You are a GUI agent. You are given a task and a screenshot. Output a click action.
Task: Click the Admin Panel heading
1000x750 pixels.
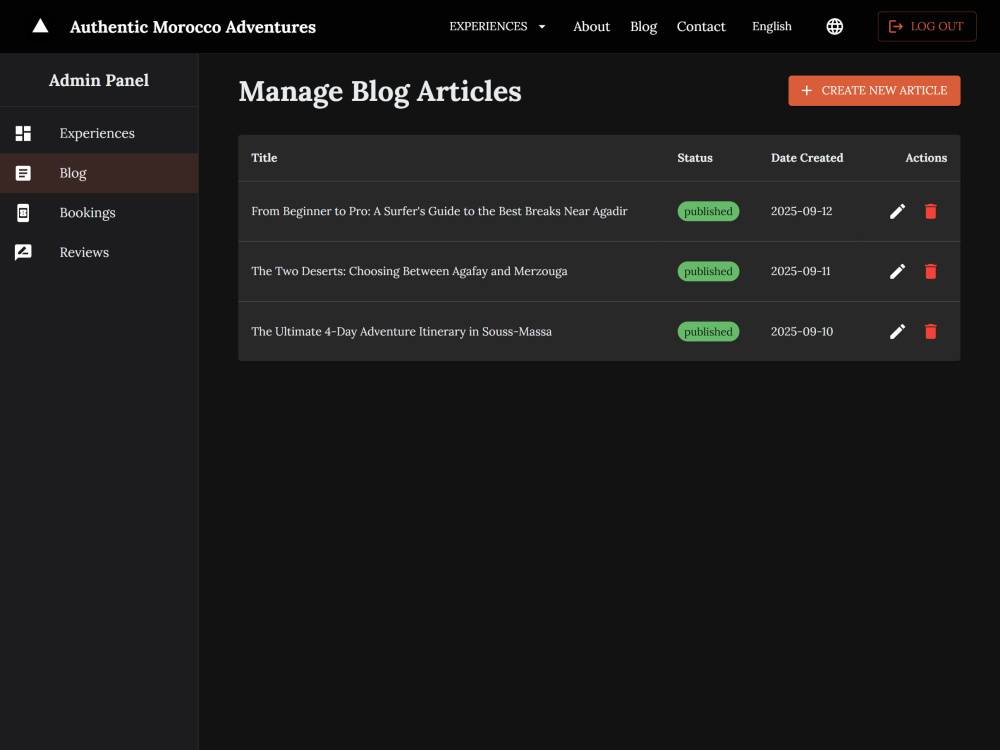[99, 80]
